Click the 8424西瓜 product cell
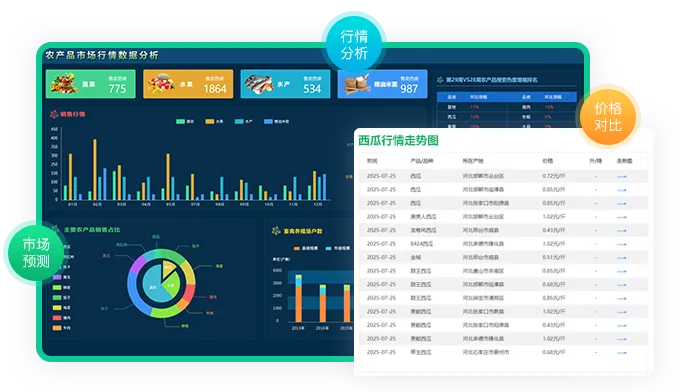The height and width of the screenshot is (392, 680). click(x=421, y=244)
